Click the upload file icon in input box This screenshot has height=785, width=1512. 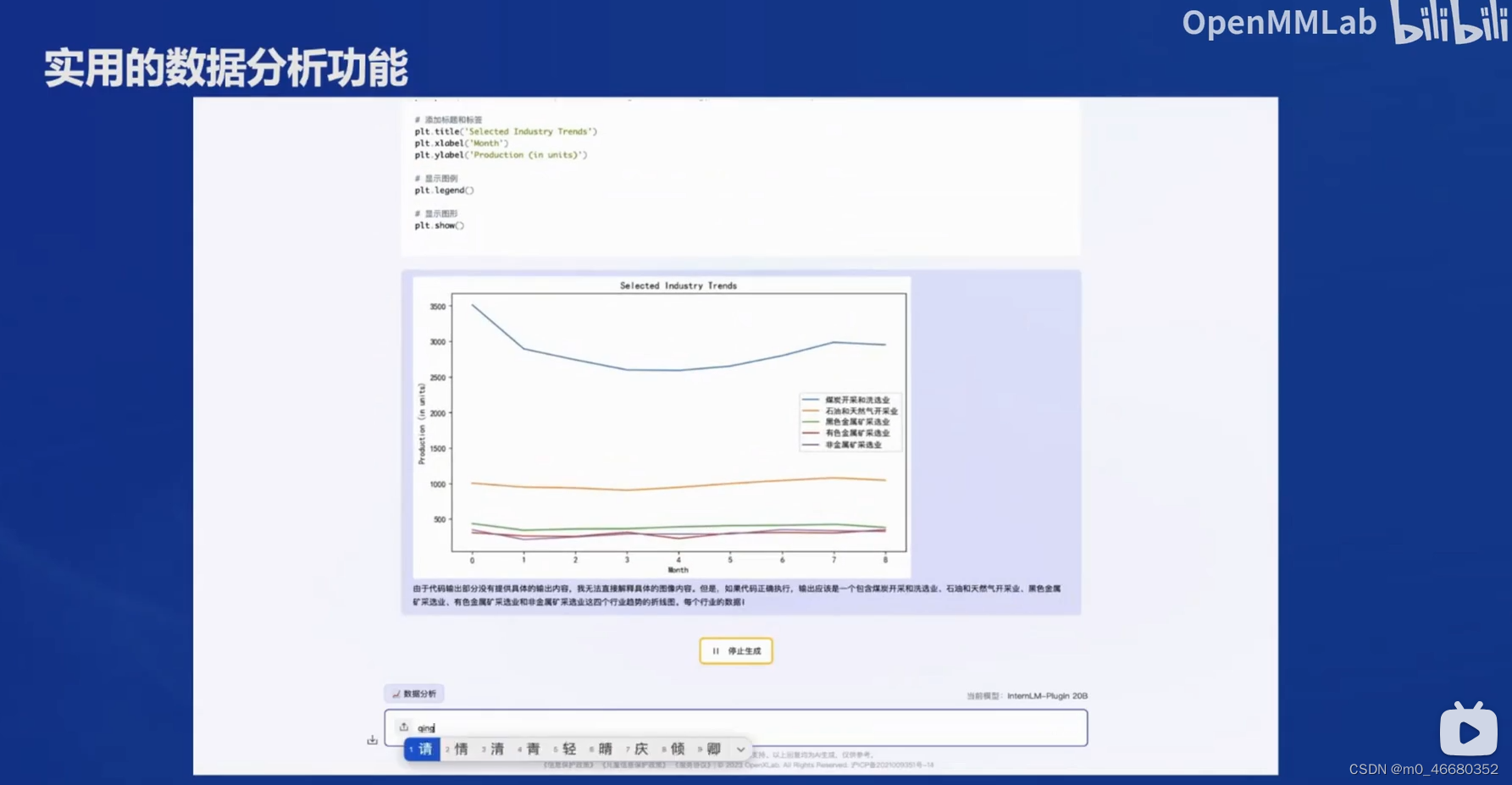pyautogui.click(x=404, y=727)
